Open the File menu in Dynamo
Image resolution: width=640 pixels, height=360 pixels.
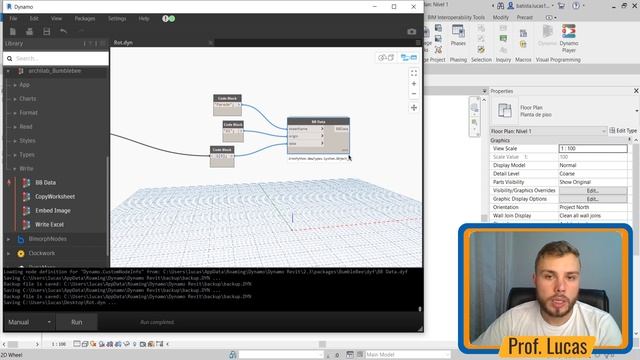13,18
